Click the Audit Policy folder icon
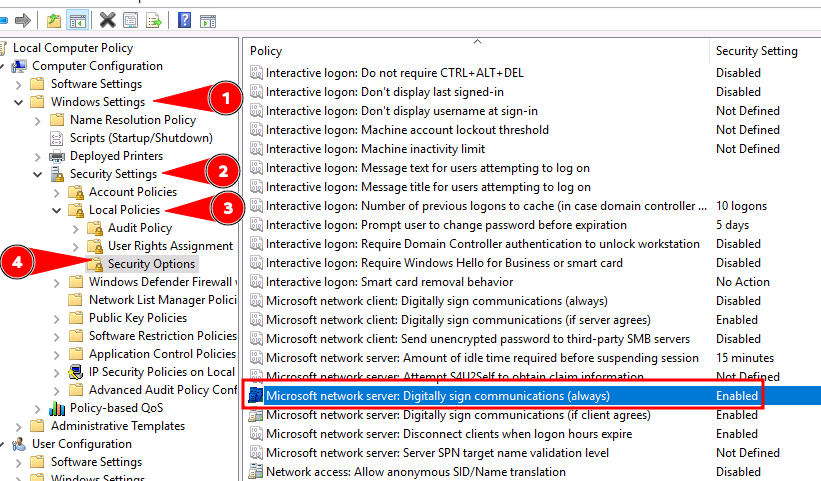The width and height of the screenshot is (821, 481). click(x=95, y=228)
